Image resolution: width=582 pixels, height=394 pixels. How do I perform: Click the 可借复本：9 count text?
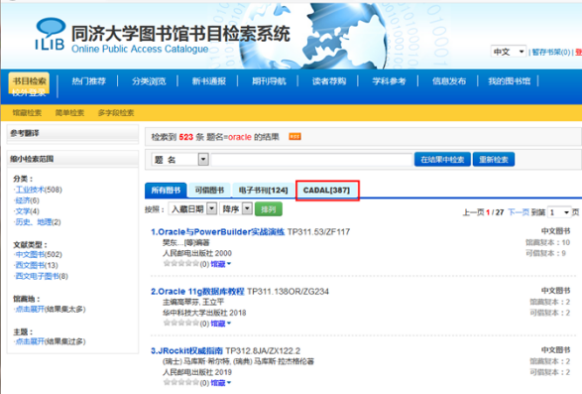[x=546, y=253]
